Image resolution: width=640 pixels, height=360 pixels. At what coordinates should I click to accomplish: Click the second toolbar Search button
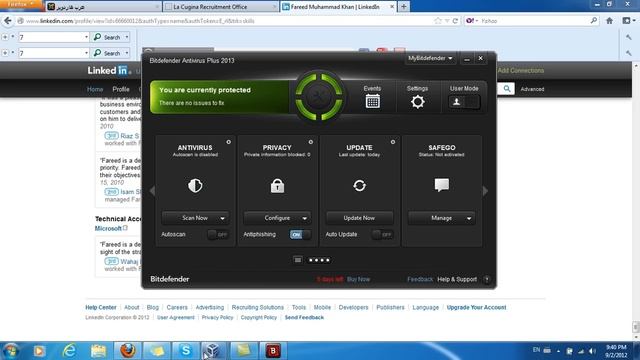[107, 53]
